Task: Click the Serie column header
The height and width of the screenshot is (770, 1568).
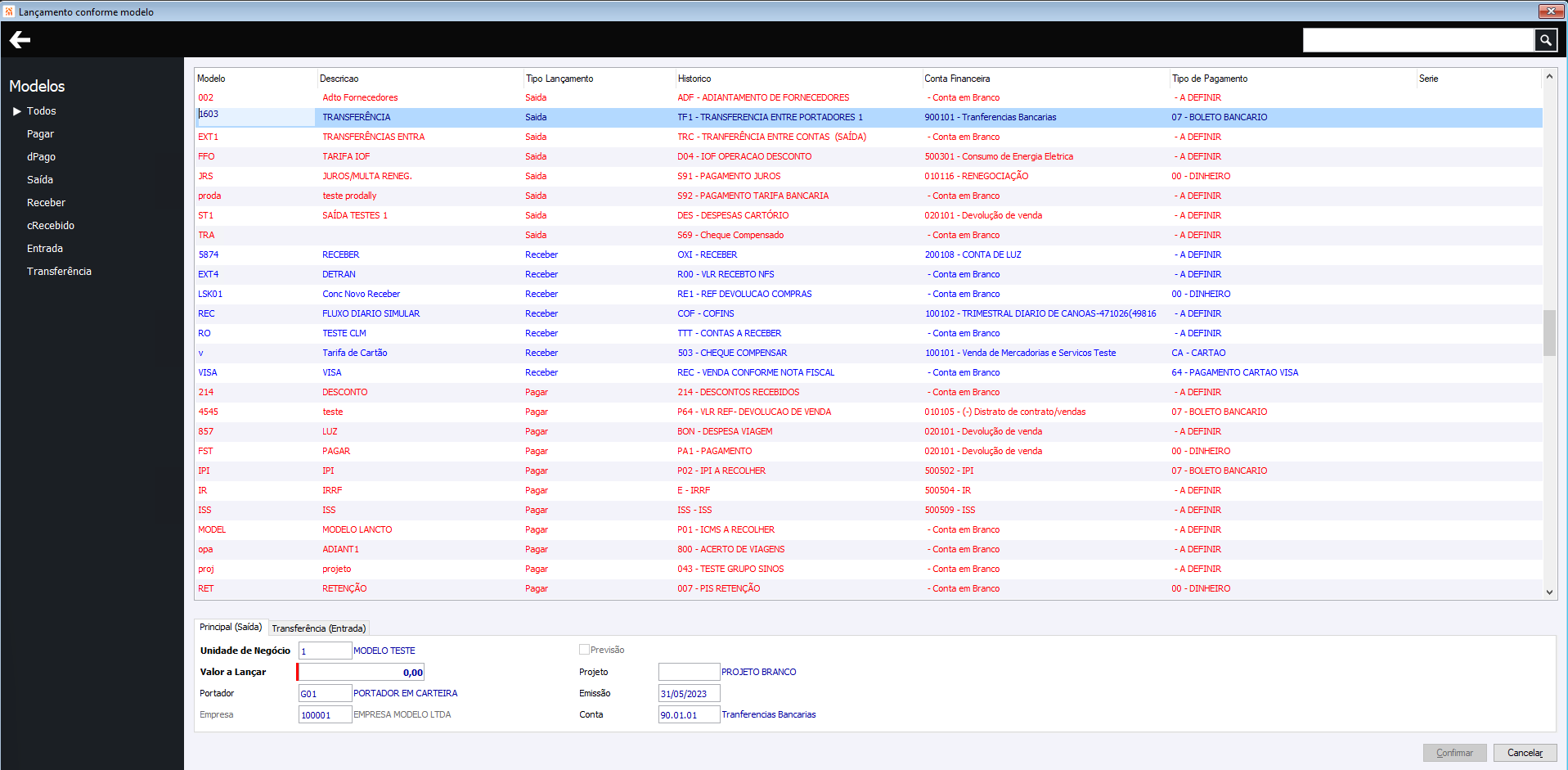Action: point(1479,79)
